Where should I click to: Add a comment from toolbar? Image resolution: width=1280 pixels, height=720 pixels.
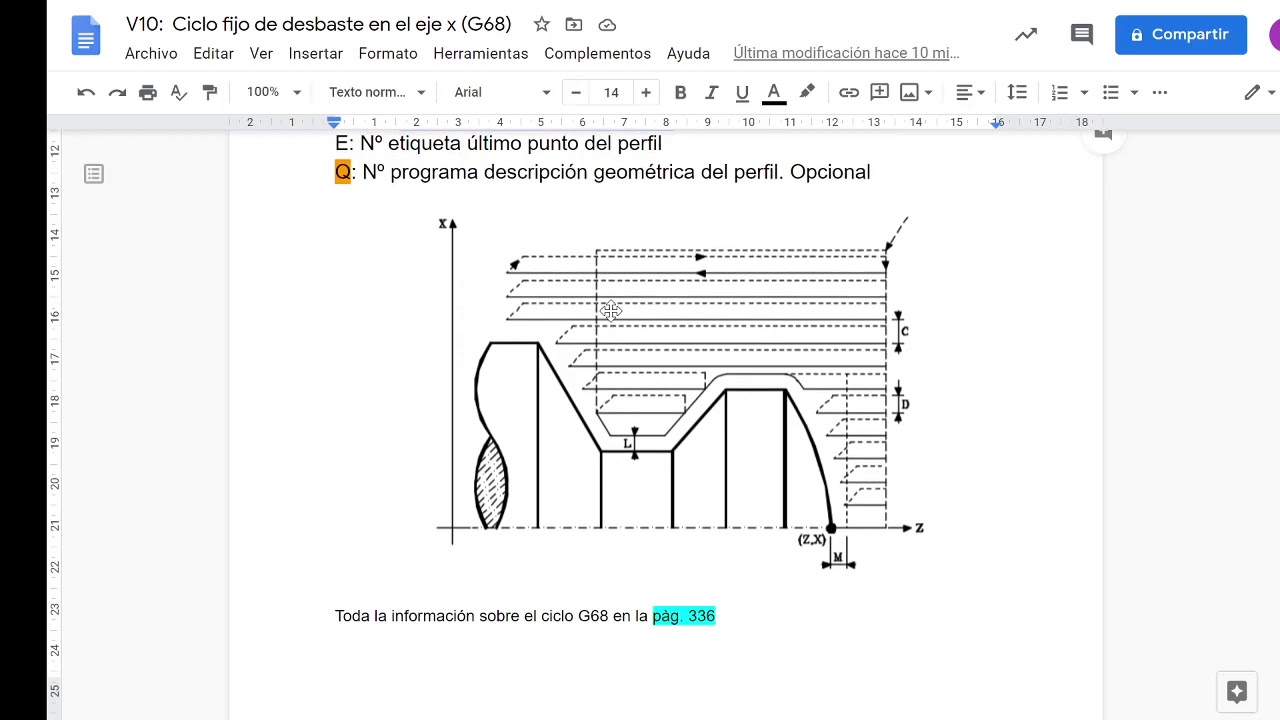880,92
